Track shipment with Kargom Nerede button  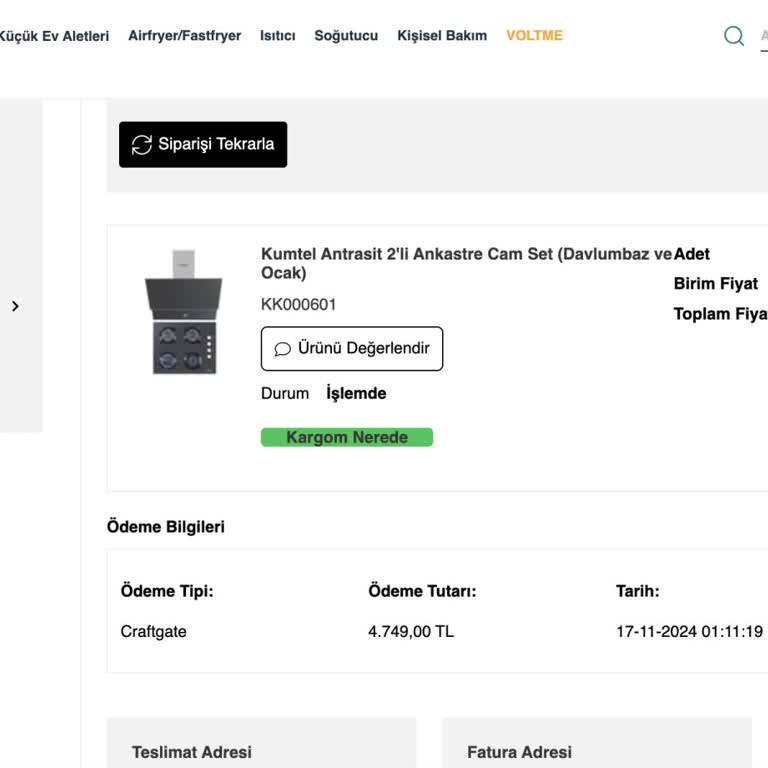[x=347, y=437]
